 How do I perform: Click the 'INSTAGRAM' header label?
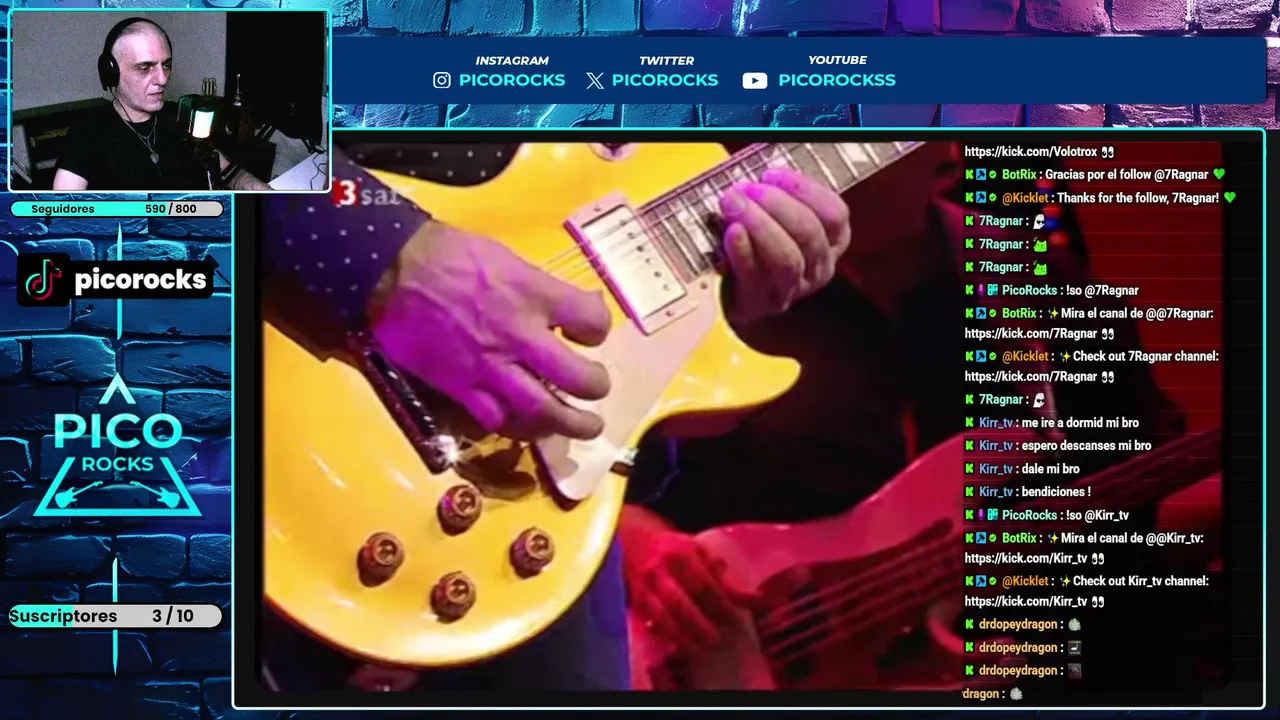coord(512,61)
